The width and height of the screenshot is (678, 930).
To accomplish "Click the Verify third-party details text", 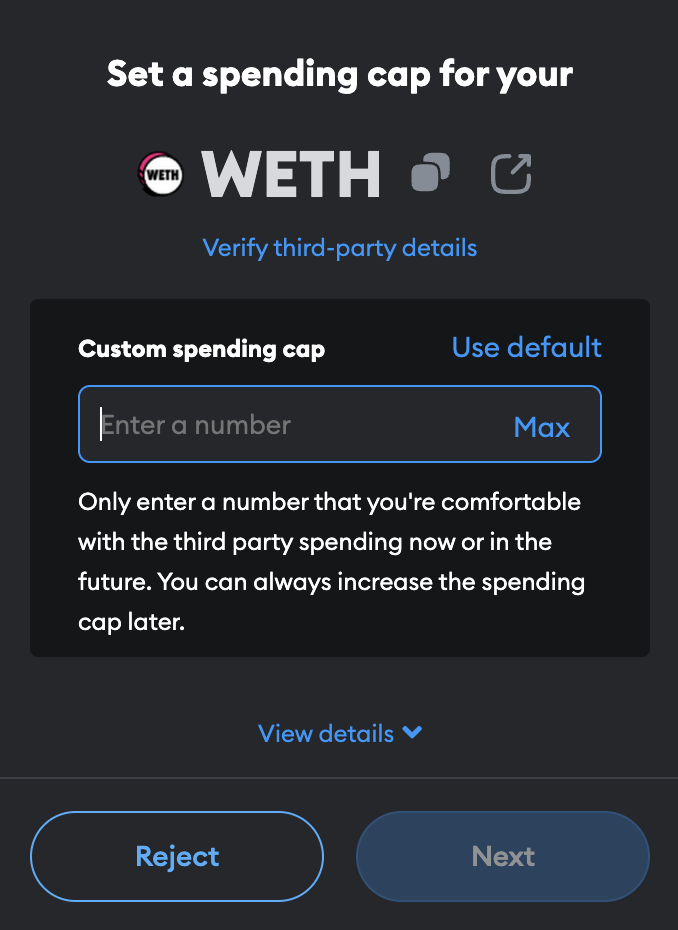I will coord(339,247).
